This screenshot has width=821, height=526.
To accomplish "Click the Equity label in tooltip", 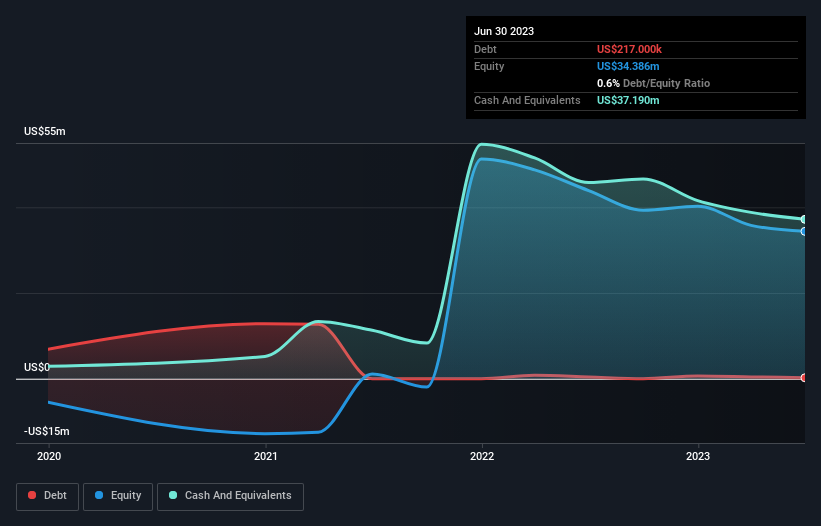I will pyautogui.click(x=489, y=66).
